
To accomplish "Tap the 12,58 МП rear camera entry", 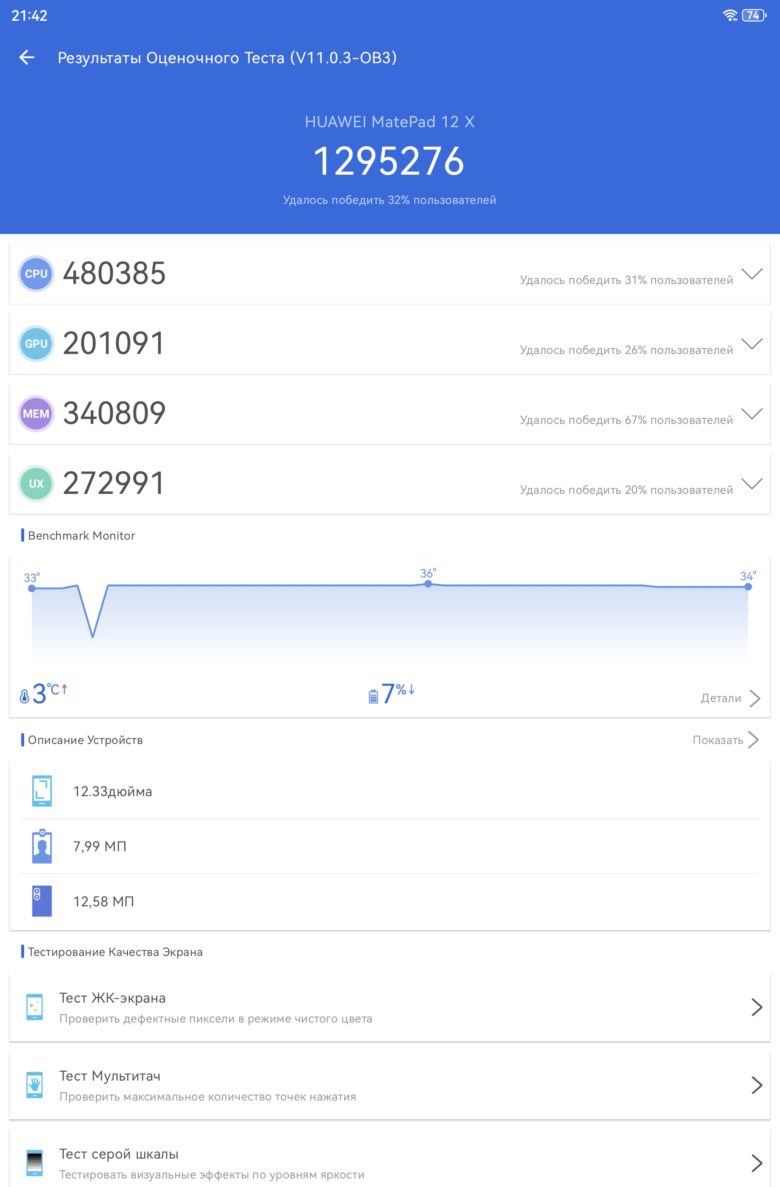I will pos(103,901).
